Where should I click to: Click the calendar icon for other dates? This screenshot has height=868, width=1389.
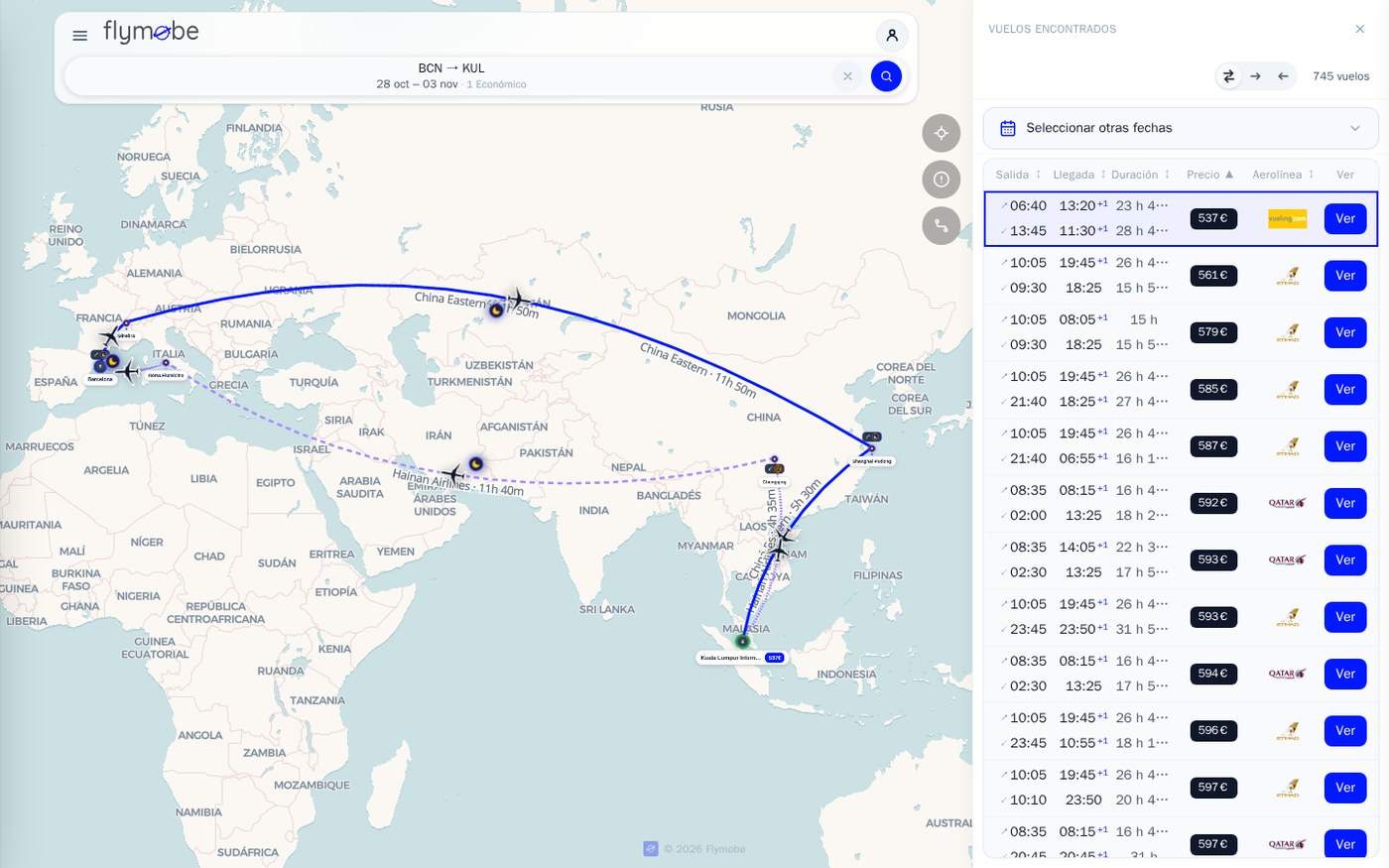click(x=1008, y=128)
